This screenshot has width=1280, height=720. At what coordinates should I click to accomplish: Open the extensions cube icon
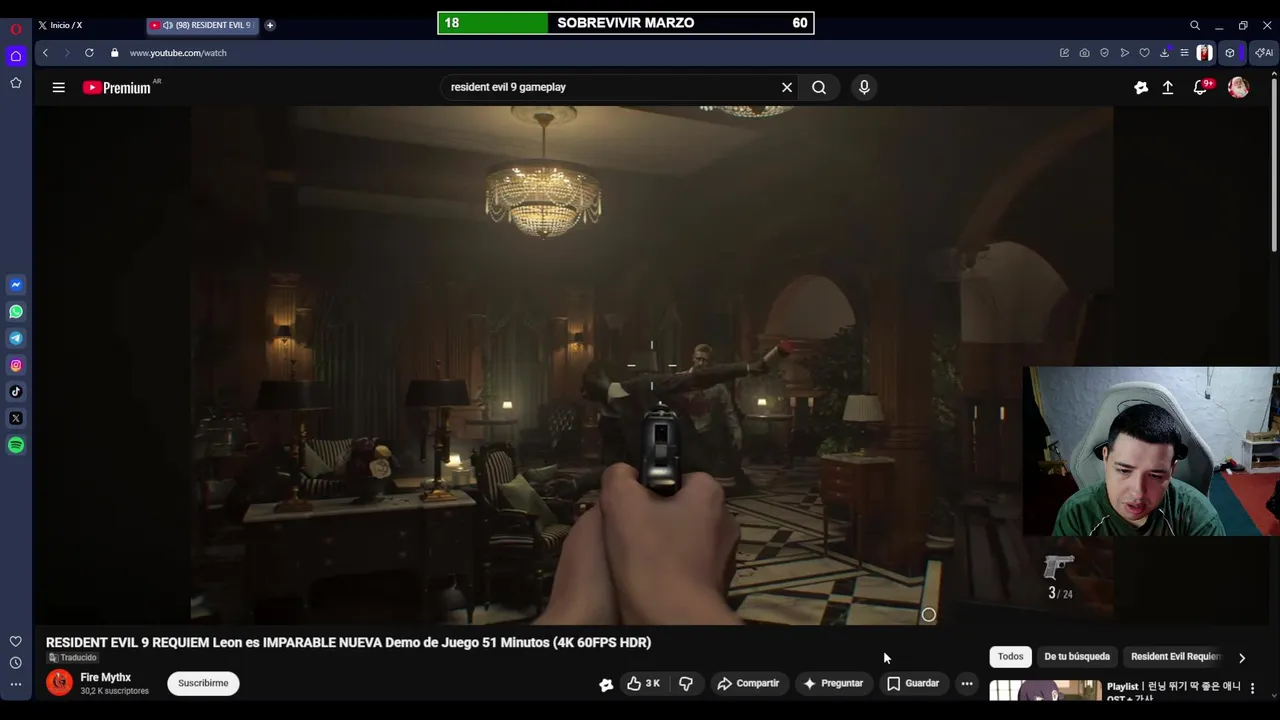(1230, 53)
